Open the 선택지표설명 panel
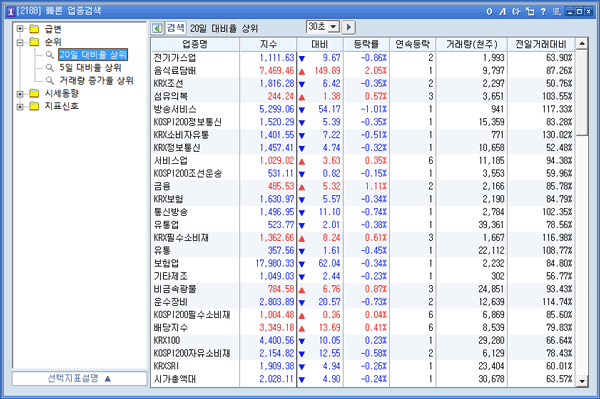Viewport: 600px width, 399px height. tap(80, 378)
